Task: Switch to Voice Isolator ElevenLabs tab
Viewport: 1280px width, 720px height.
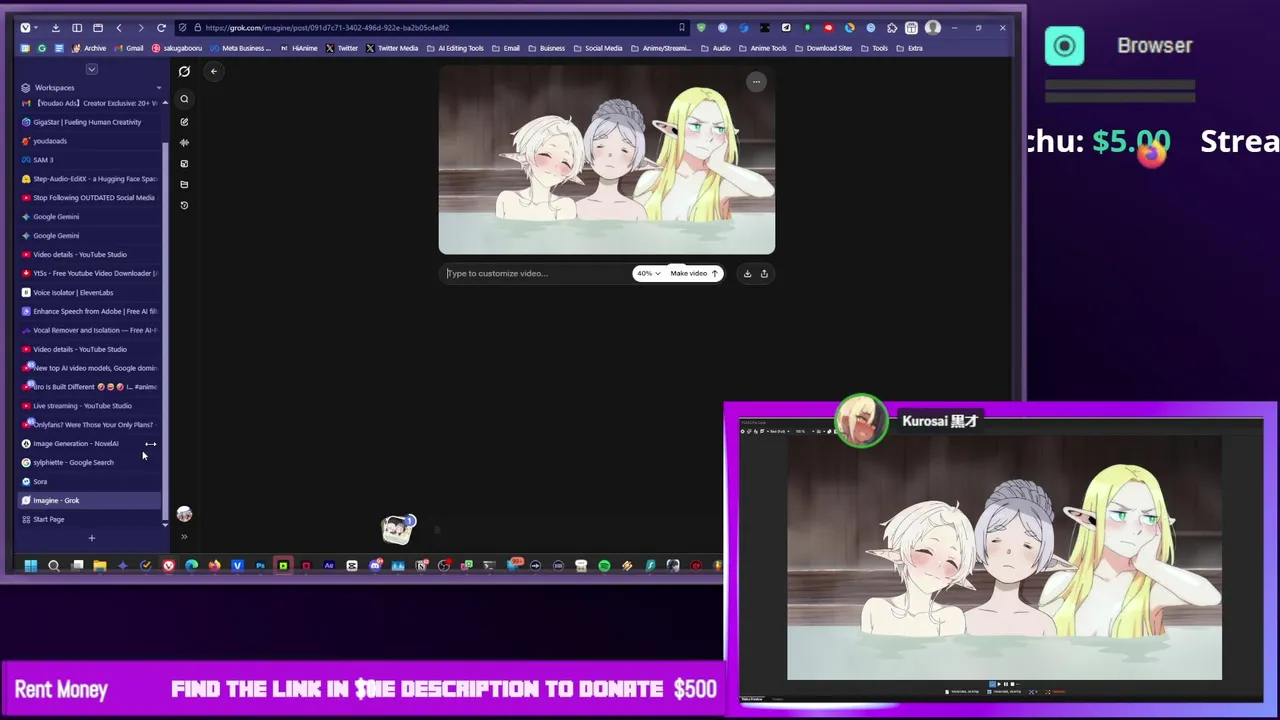Action: click(x=90, y=292)
